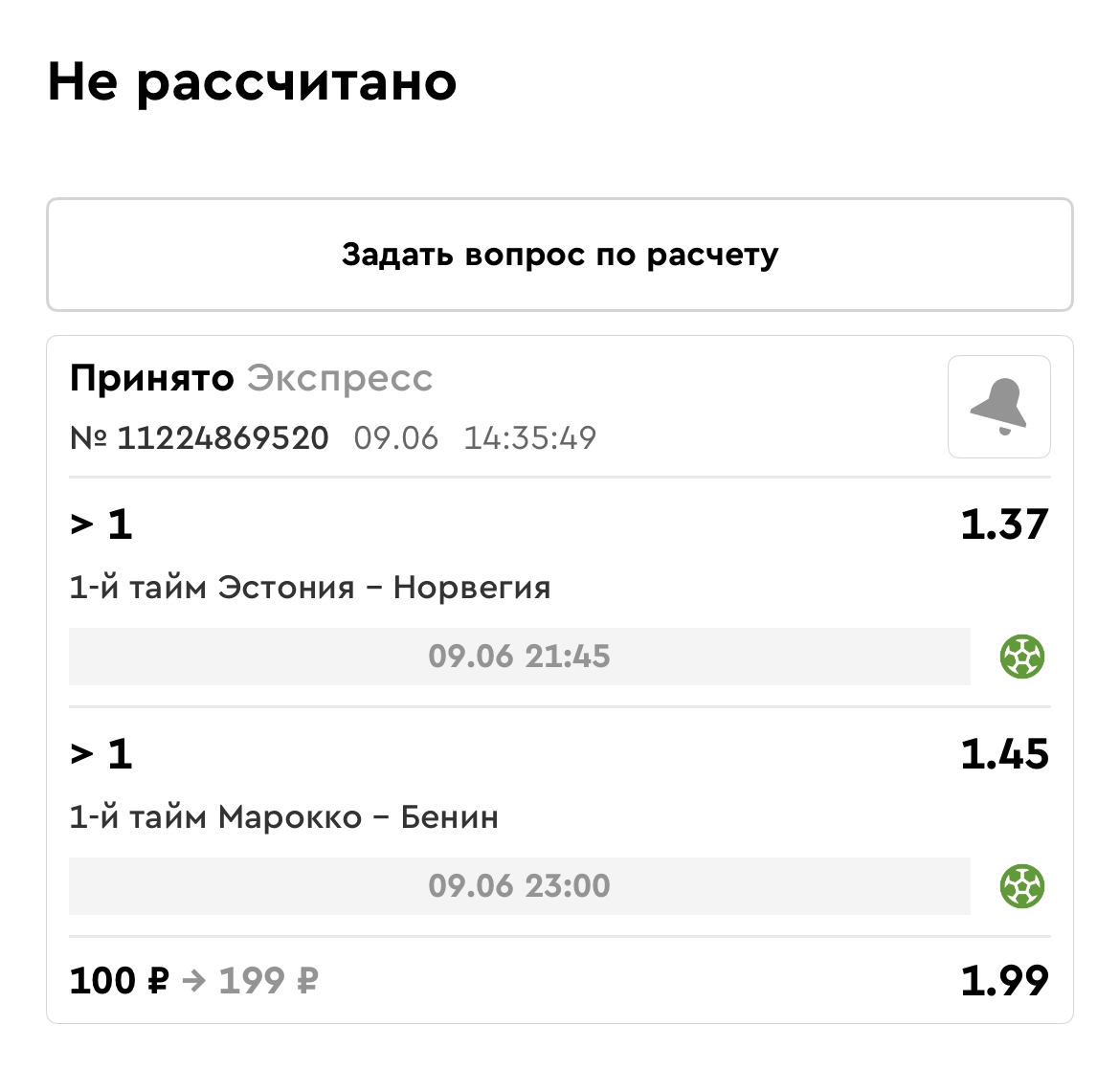Open the Марокко – Бенин first-half event

pyautogui.click(x=283, y=817)
